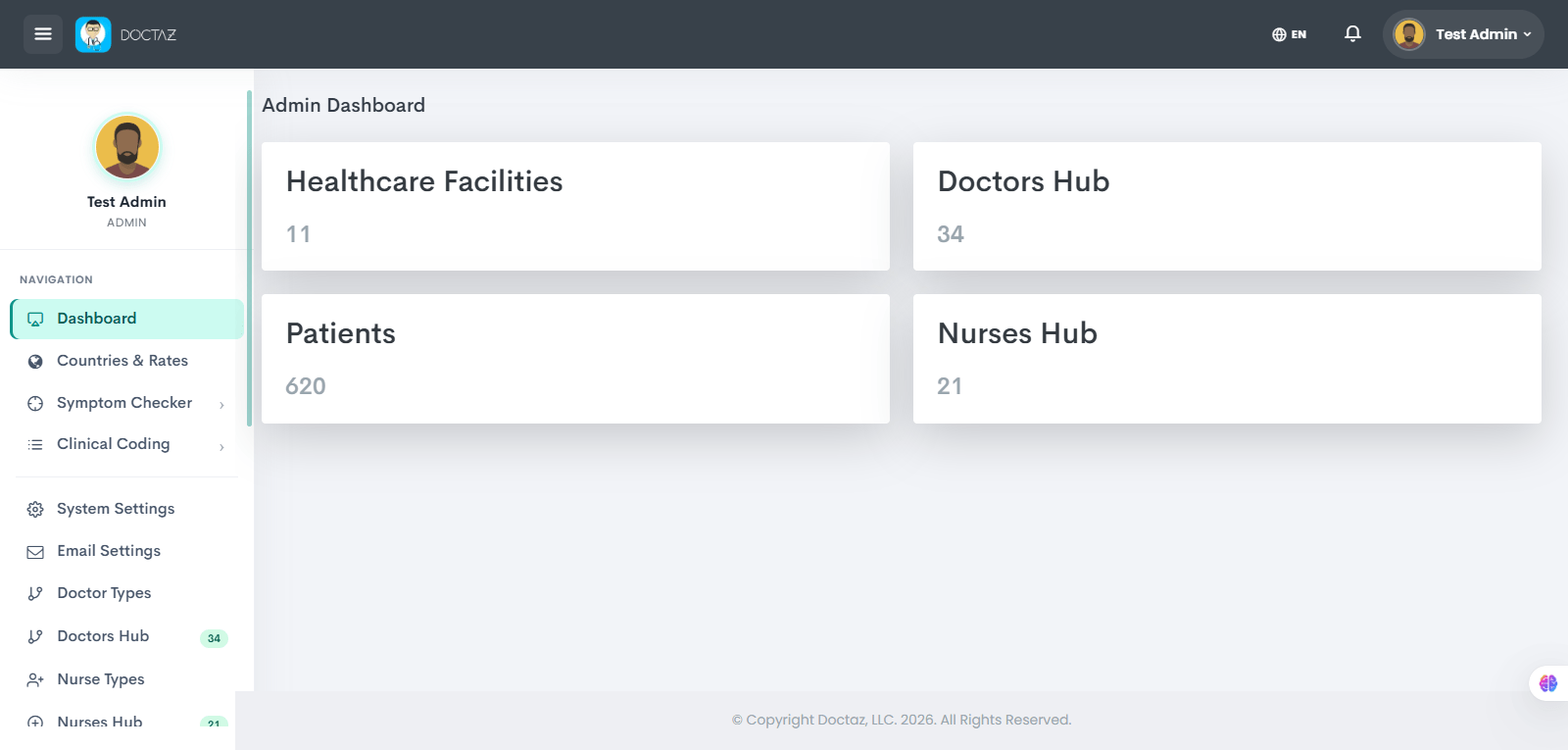This screenshot has height=750, width=1568.
Task: Toggle the hamburger sidebar menu button
Action: click(43, 34)
